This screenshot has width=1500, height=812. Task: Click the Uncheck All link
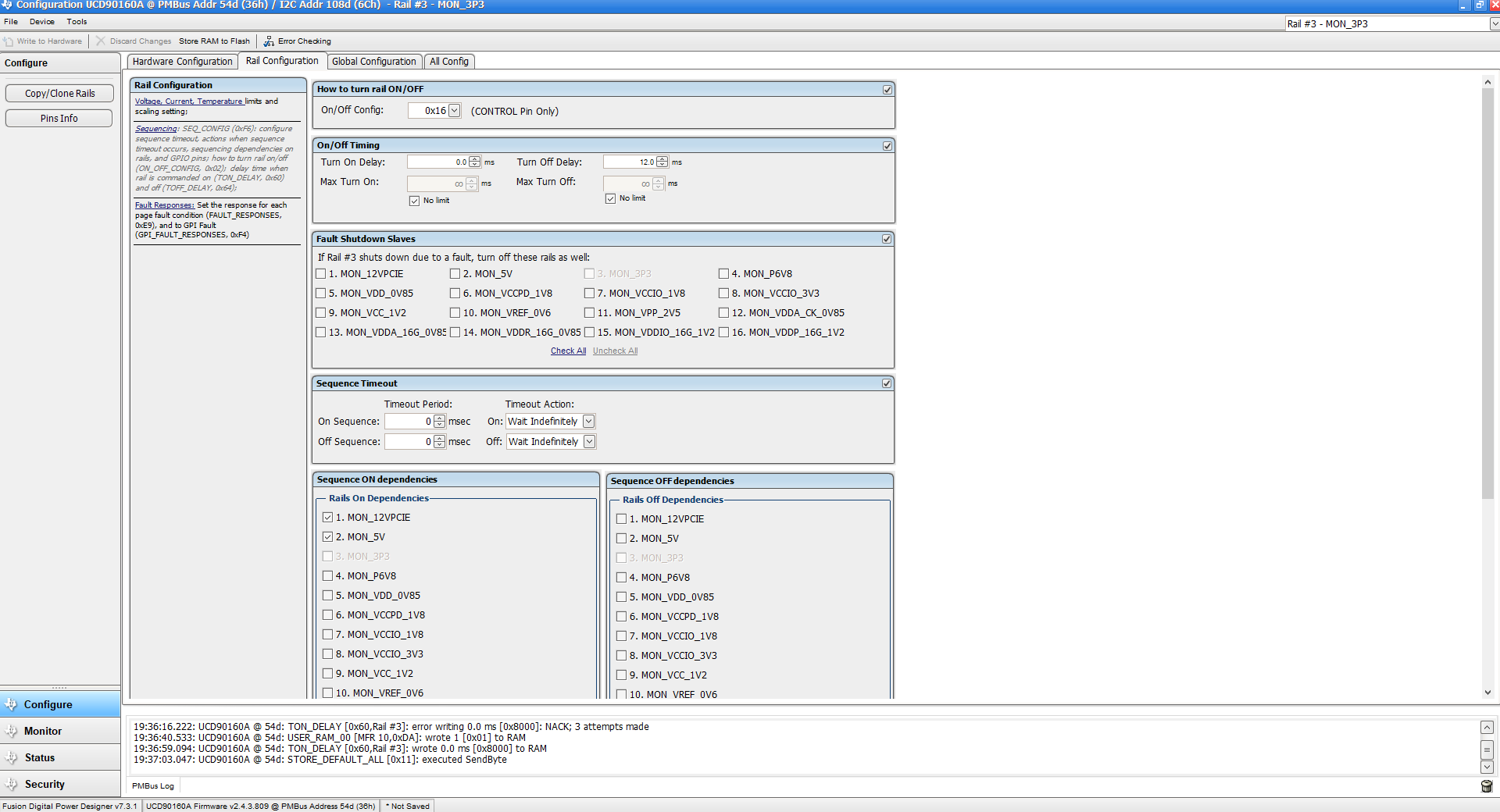(615, 351)
